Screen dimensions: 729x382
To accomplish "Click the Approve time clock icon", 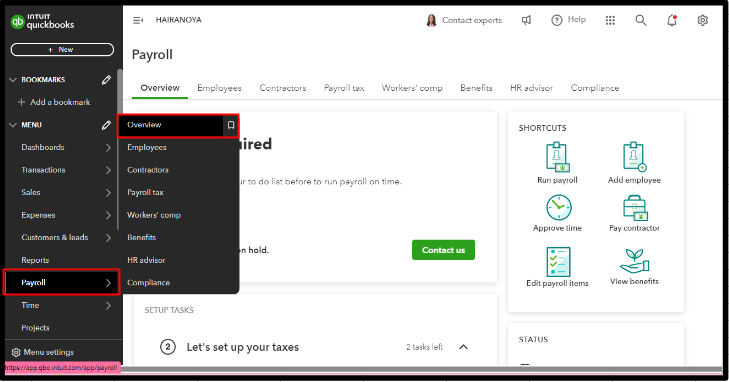I will [x=558, y=207].
